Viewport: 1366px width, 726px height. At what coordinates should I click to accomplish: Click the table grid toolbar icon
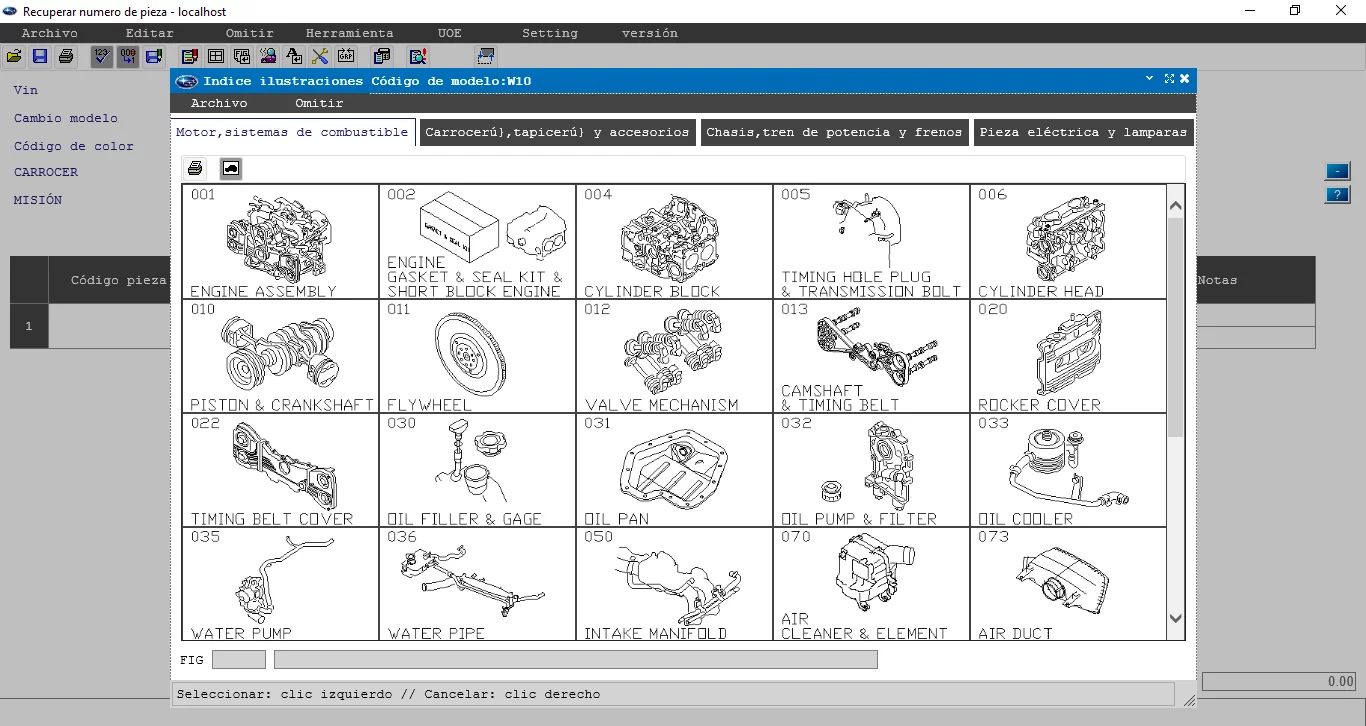pos(215,57)
